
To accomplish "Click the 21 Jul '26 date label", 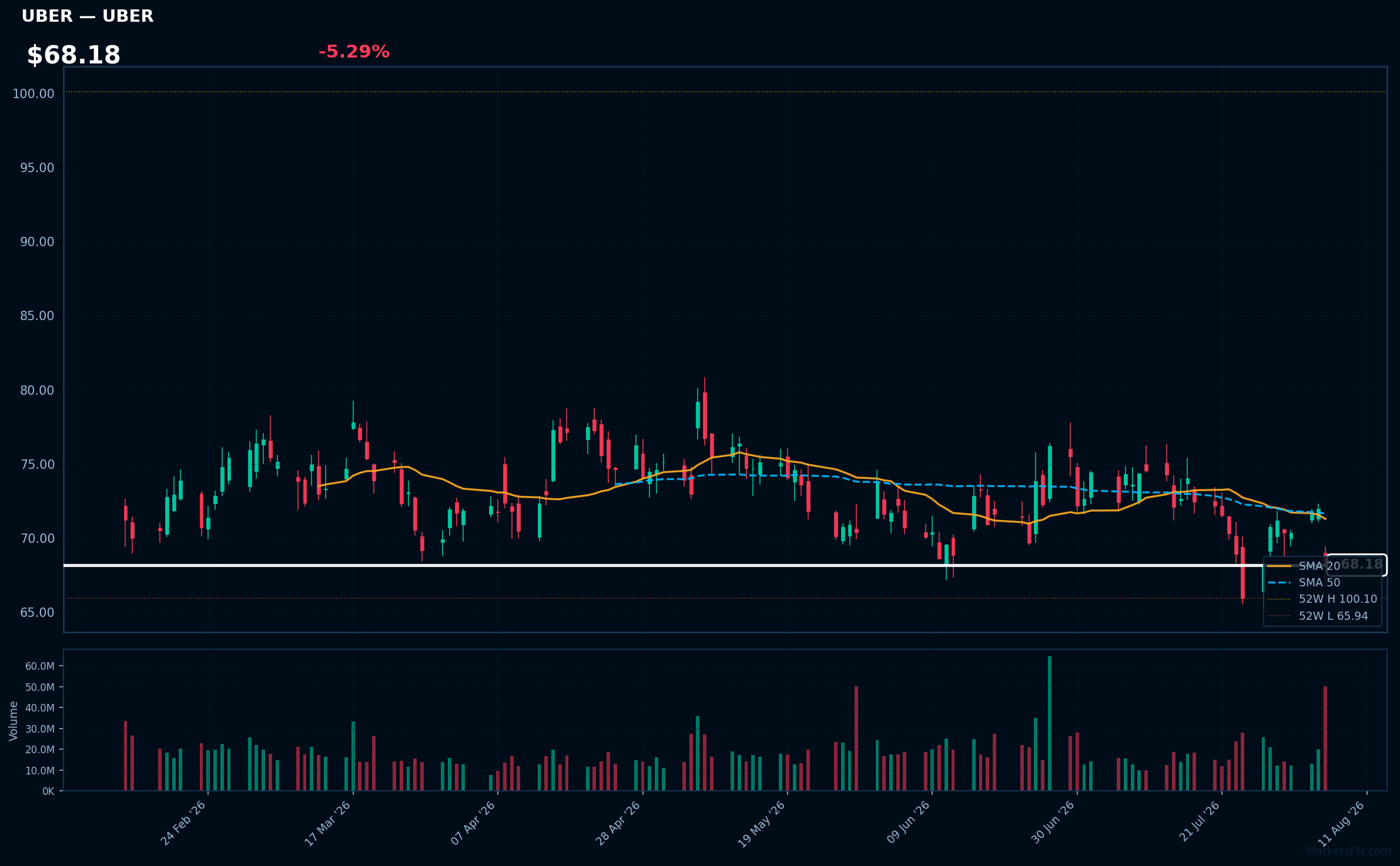I will (x=1200, y=822).
